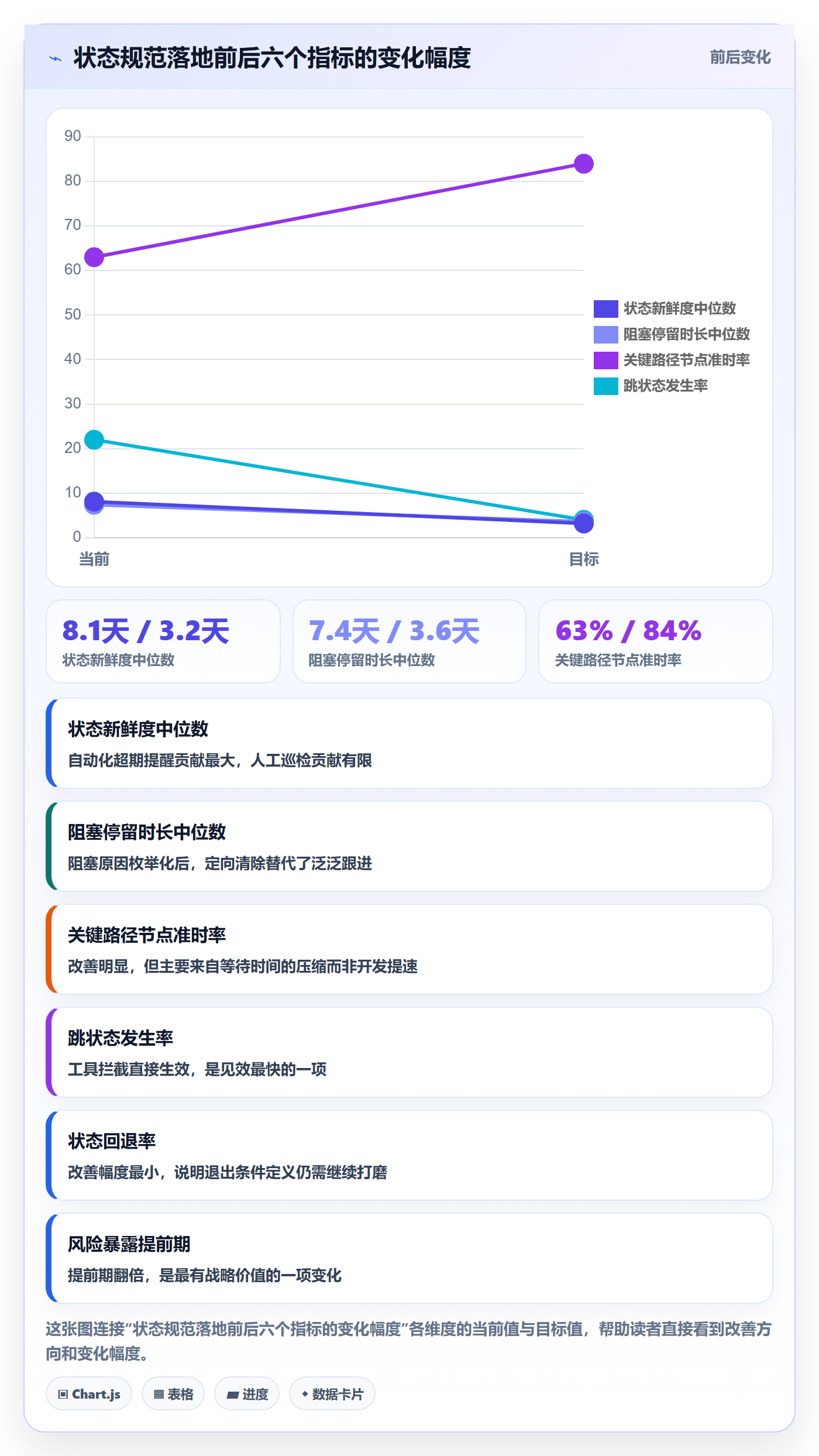
Task: Select the 状态回退率 list card
Action: coord(409,1155)
